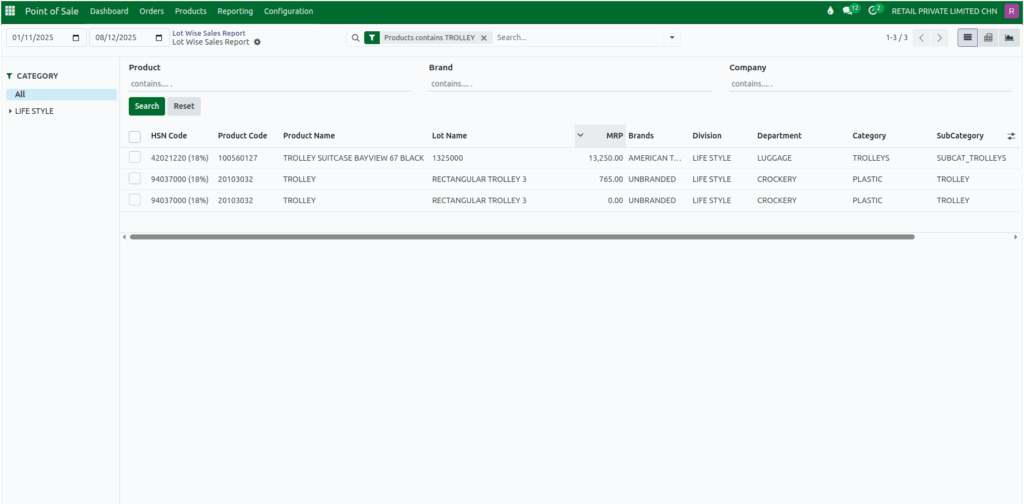Sort by Lot Name column header
The width and height of the screenshot is (1024, 504).
(x=449, y=136)
